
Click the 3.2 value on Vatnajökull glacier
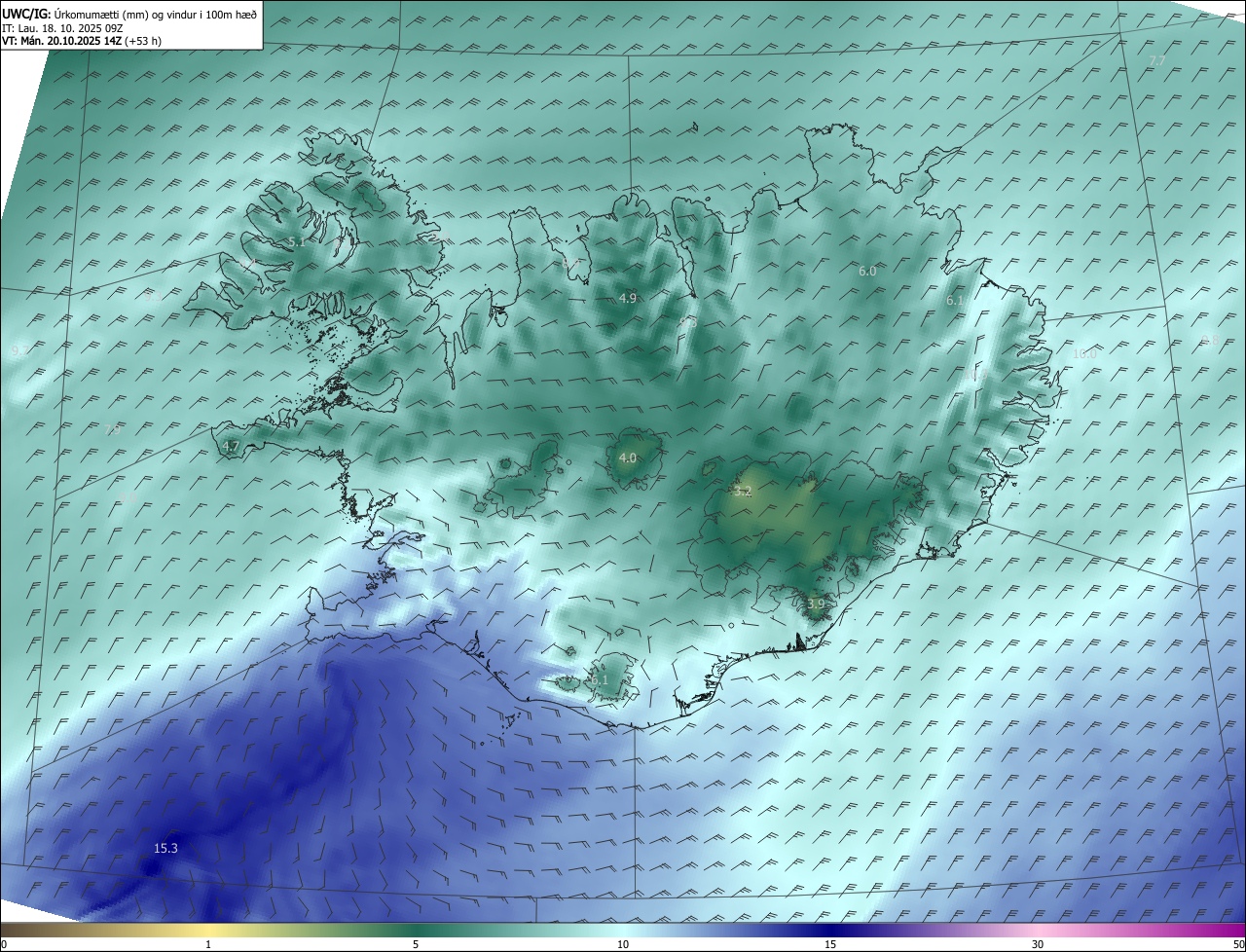pyautogui.click(x=744, y=492)
